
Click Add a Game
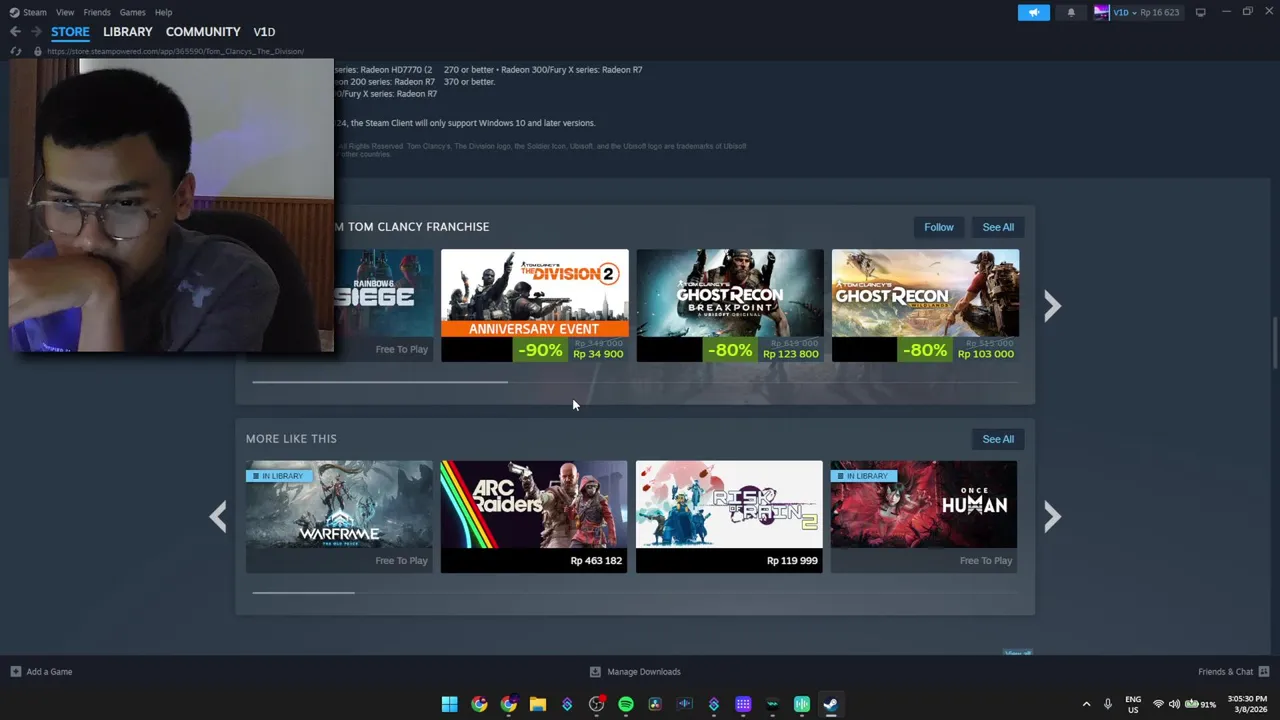click(41, 672)
